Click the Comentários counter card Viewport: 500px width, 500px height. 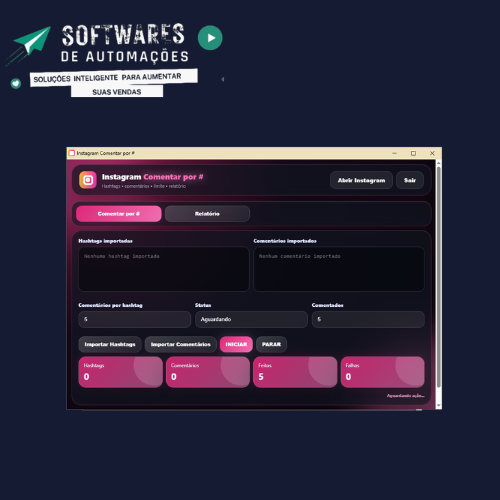(x=208, y=372)
